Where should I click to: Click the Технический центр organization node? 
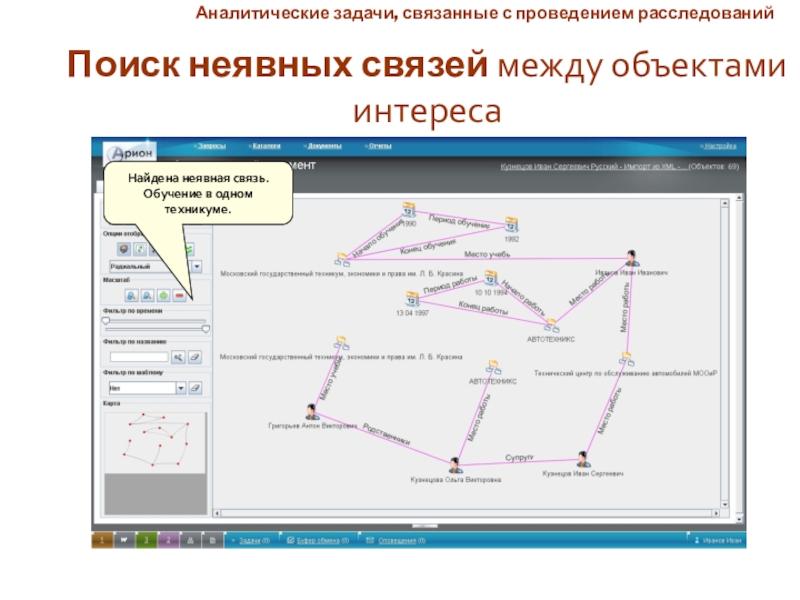coord(627,360)
